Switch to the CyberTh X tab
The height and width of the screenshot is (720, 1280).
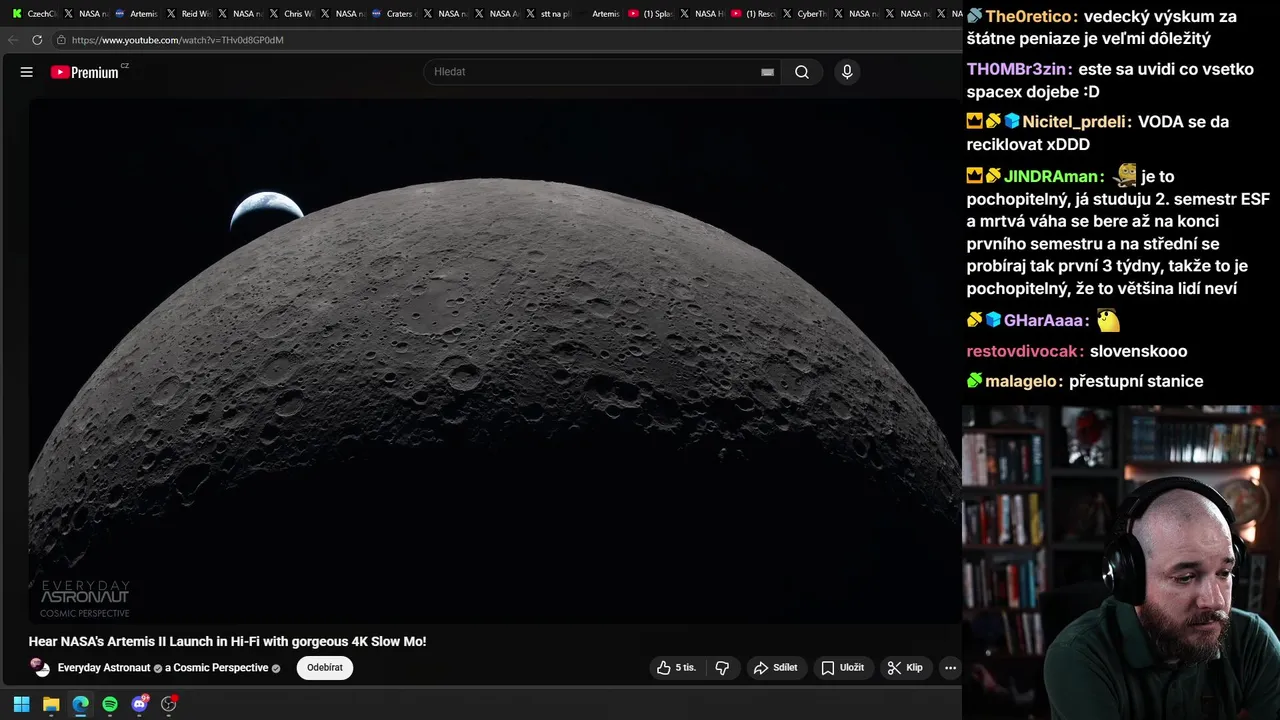pos(805,14)
